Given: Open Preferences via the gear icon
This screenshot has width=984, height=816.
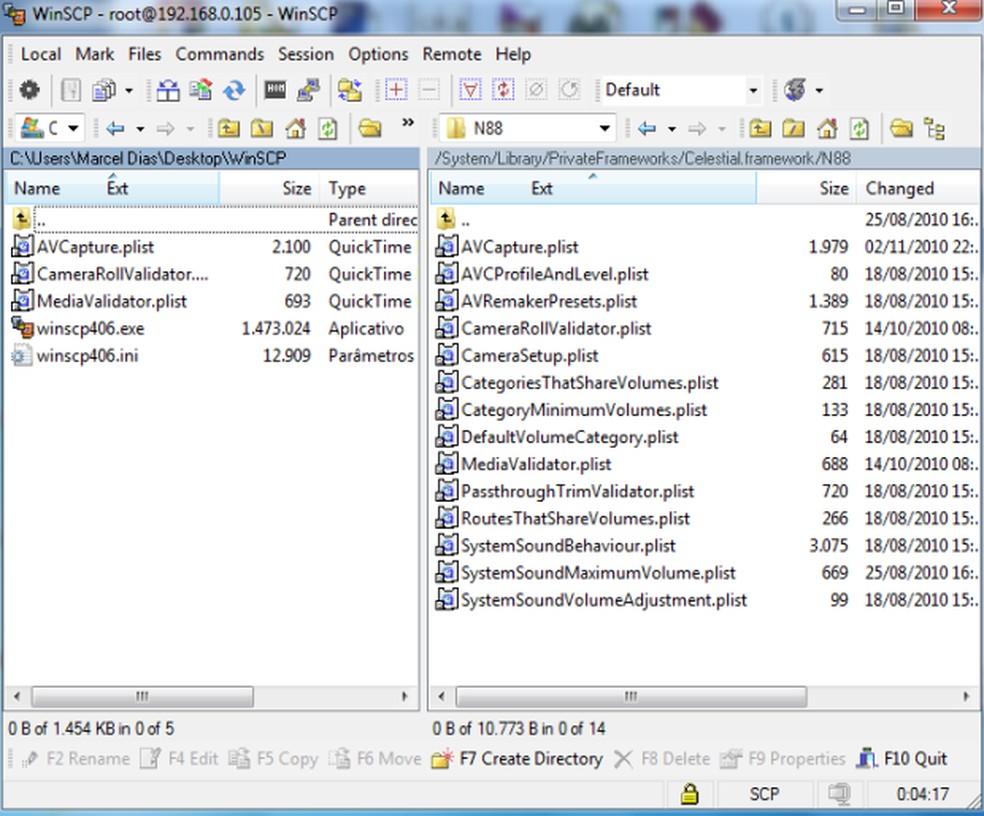Looking at the screenshot, I should pyautogui.click(x=29, y=90).
